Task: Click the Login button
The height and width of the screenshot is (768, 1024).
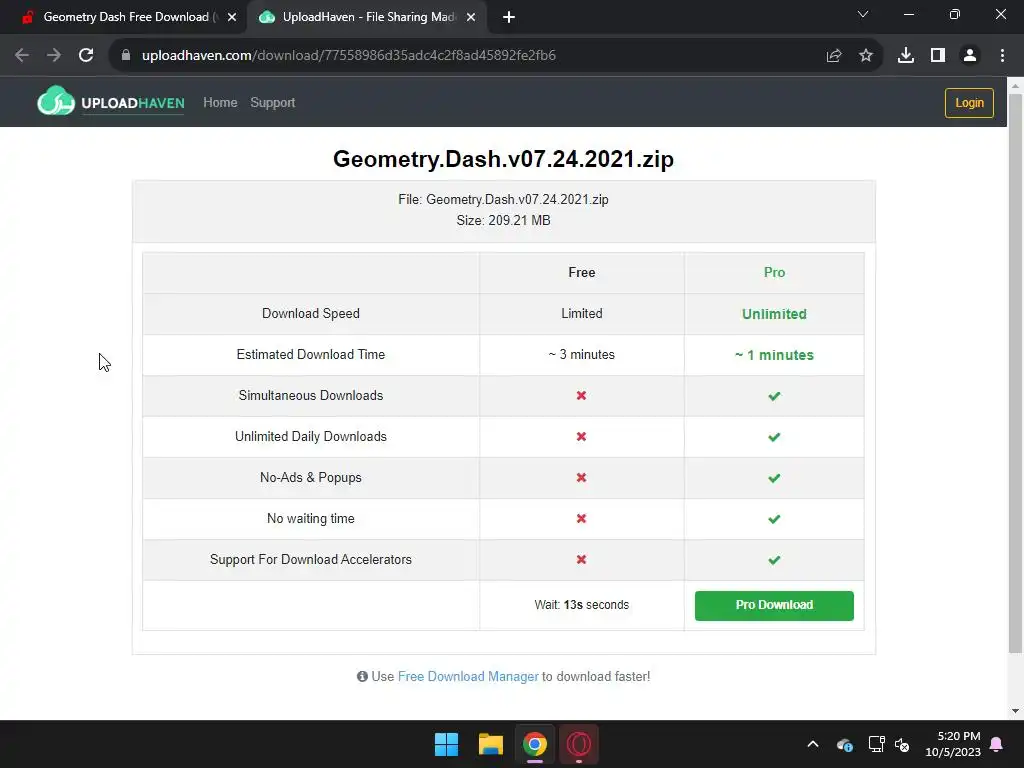Action: [x=969, y=103]
